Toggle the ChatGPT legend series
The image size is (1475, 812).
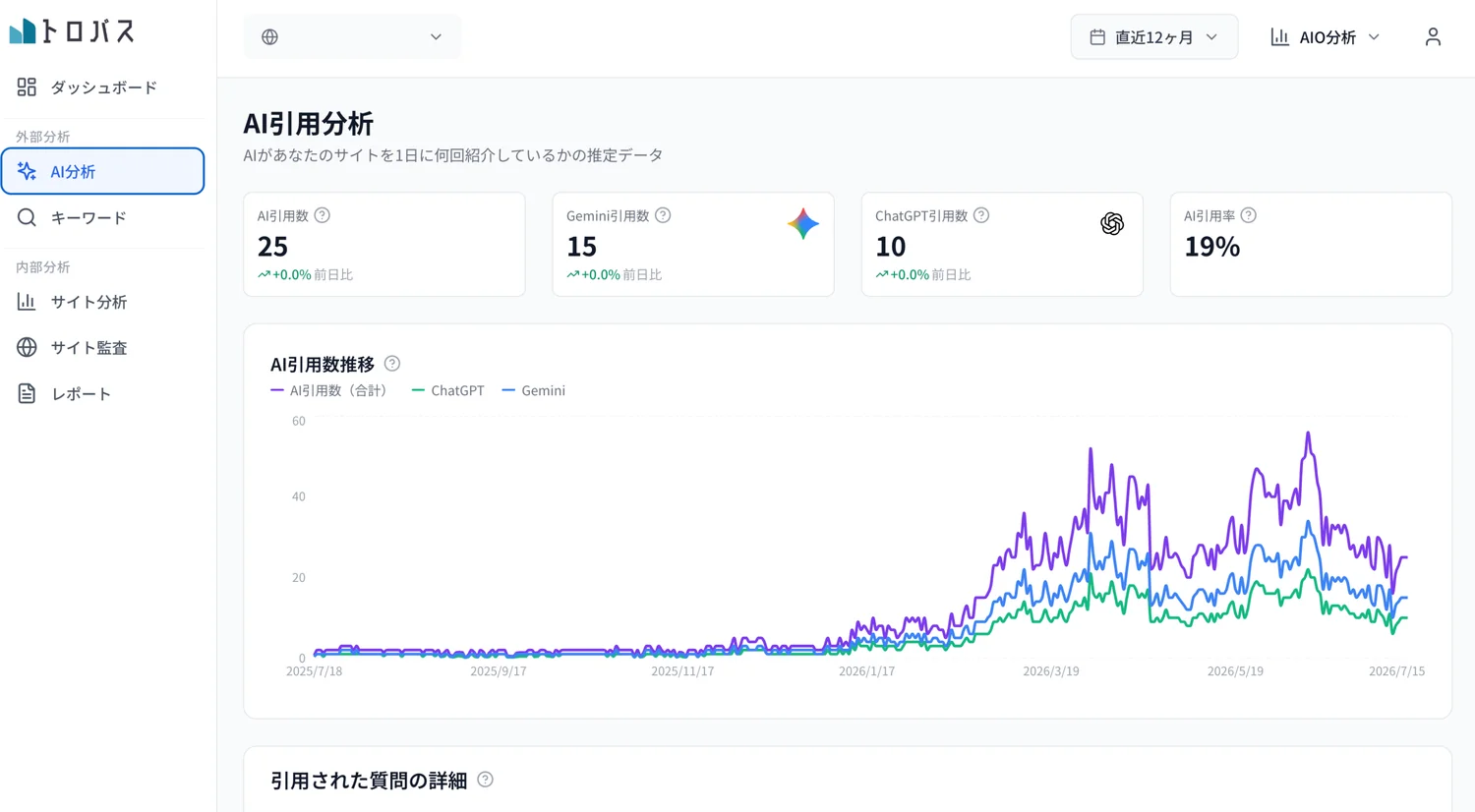pyautogui.click(x=448, y=390)
